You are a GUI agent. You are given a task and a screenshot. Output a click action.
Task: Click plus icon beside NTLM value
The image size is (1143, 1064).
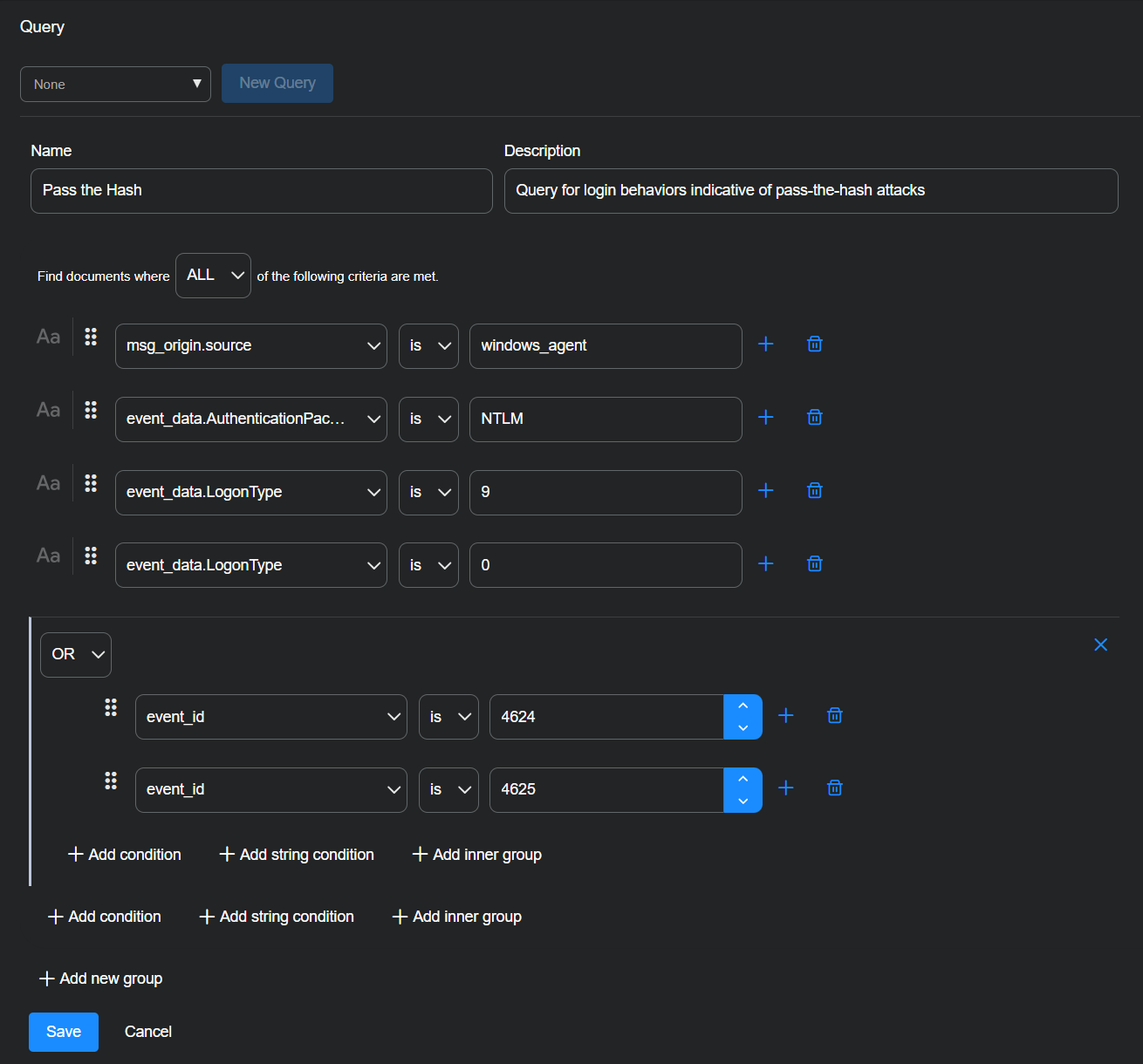point(766,418)
